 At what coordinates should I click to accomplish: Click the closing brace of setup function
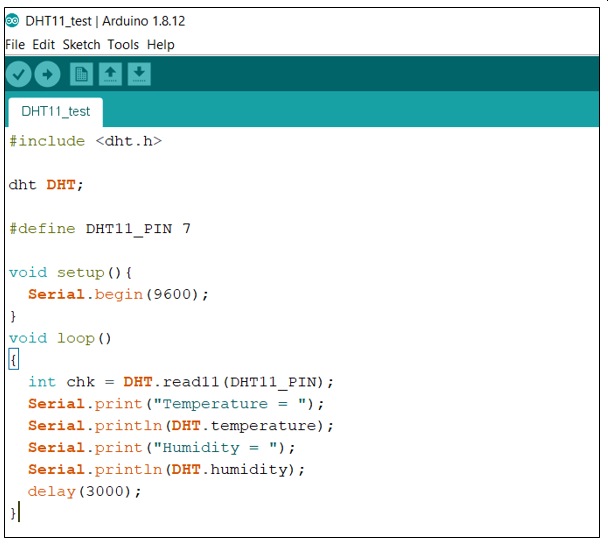tap(13, 316)
